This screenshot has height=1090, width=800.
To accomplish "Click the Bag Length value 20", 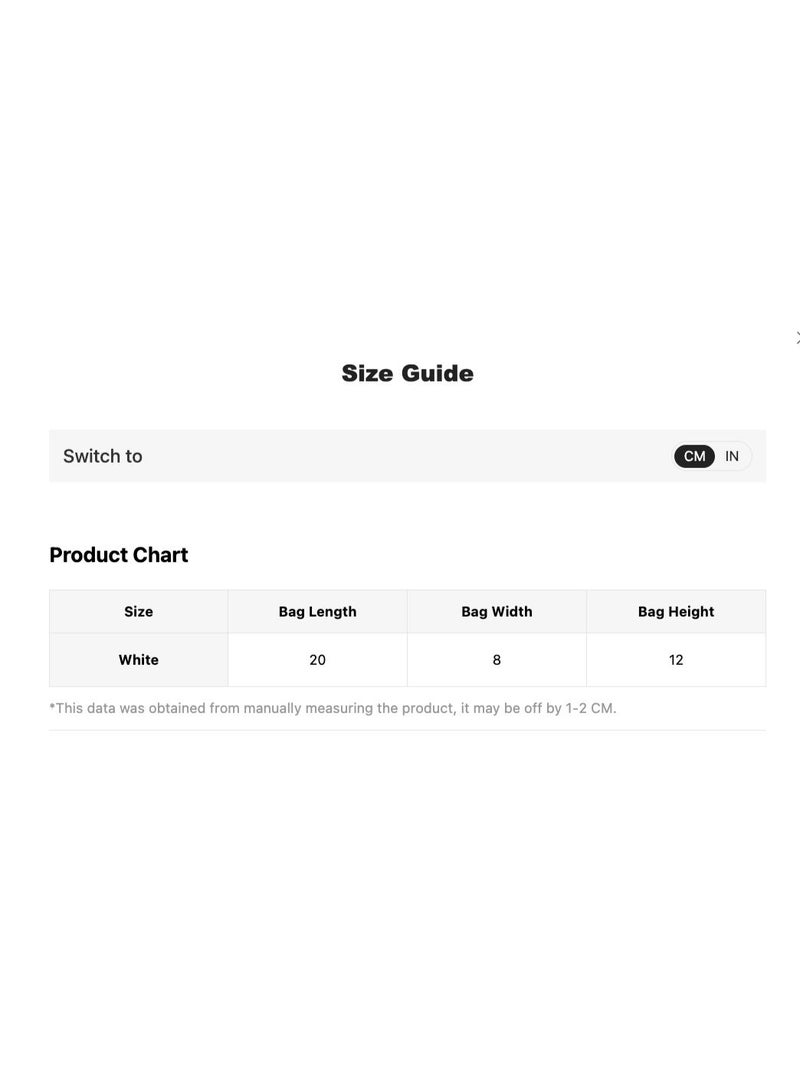I will [x=318, y=660].
